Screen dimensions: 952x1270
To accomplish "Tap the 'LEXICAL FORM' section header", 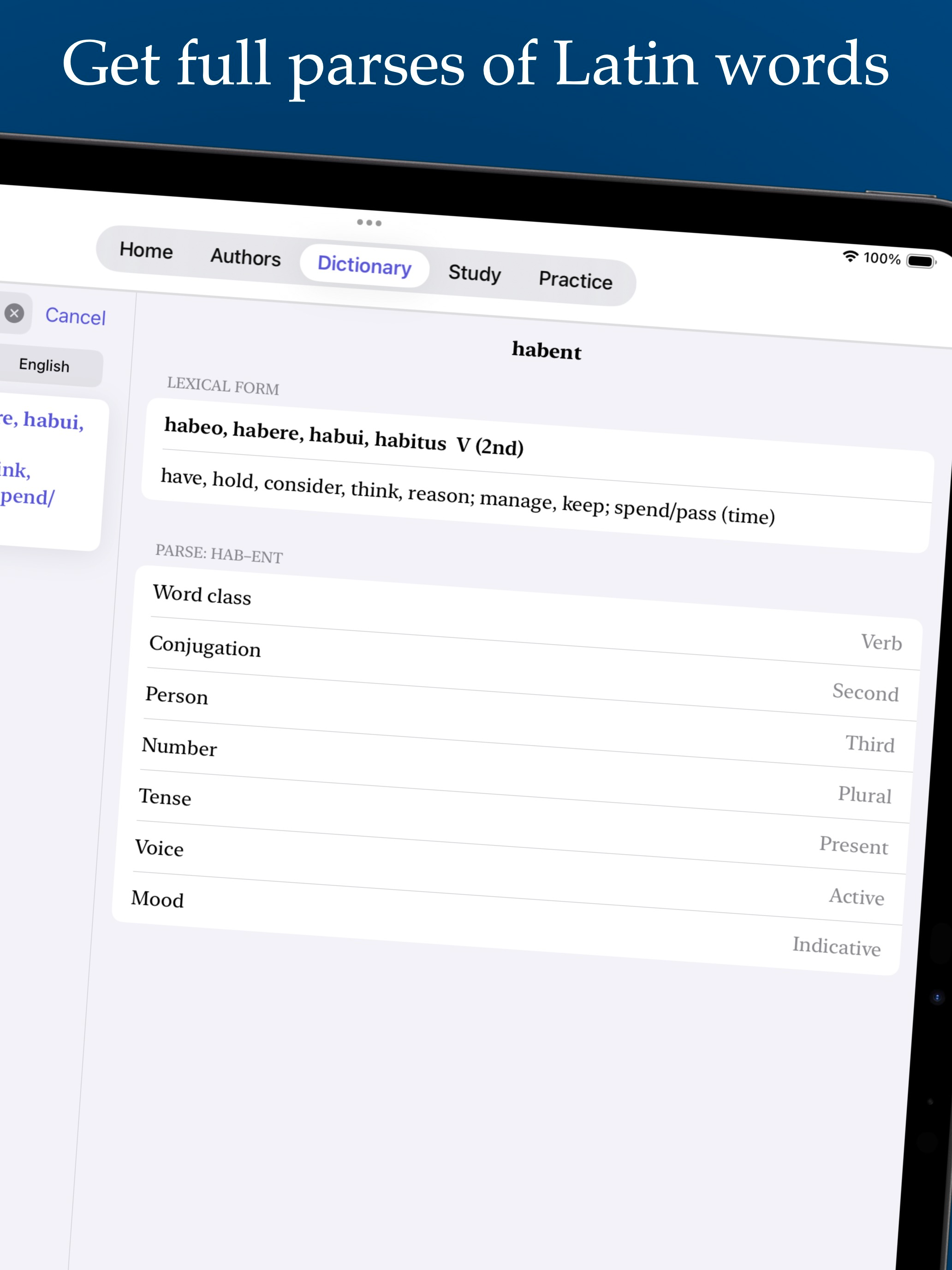I will click(x=223, y=386).
